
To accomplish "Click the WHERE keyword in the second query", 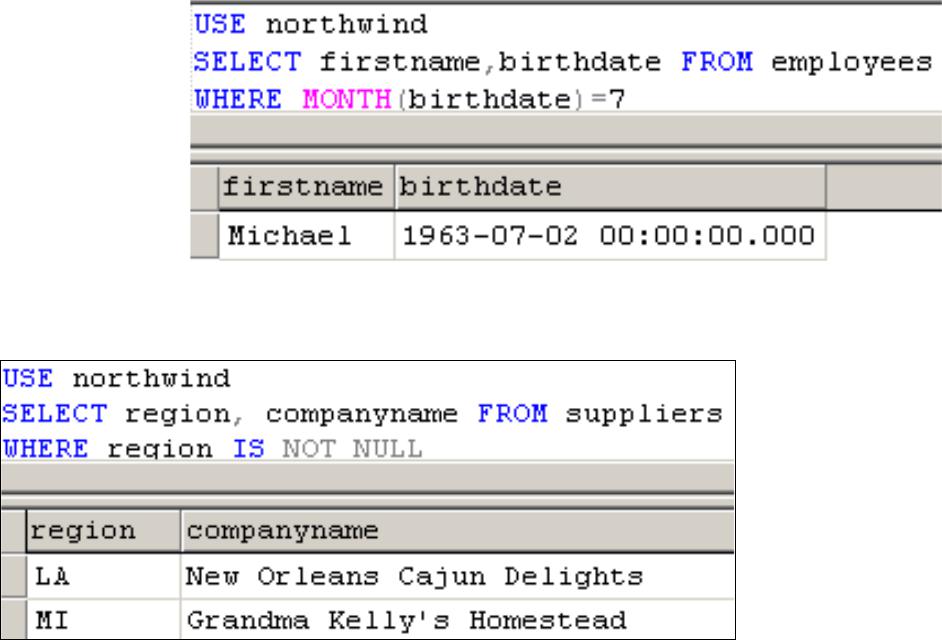I will tap(46, 449).
